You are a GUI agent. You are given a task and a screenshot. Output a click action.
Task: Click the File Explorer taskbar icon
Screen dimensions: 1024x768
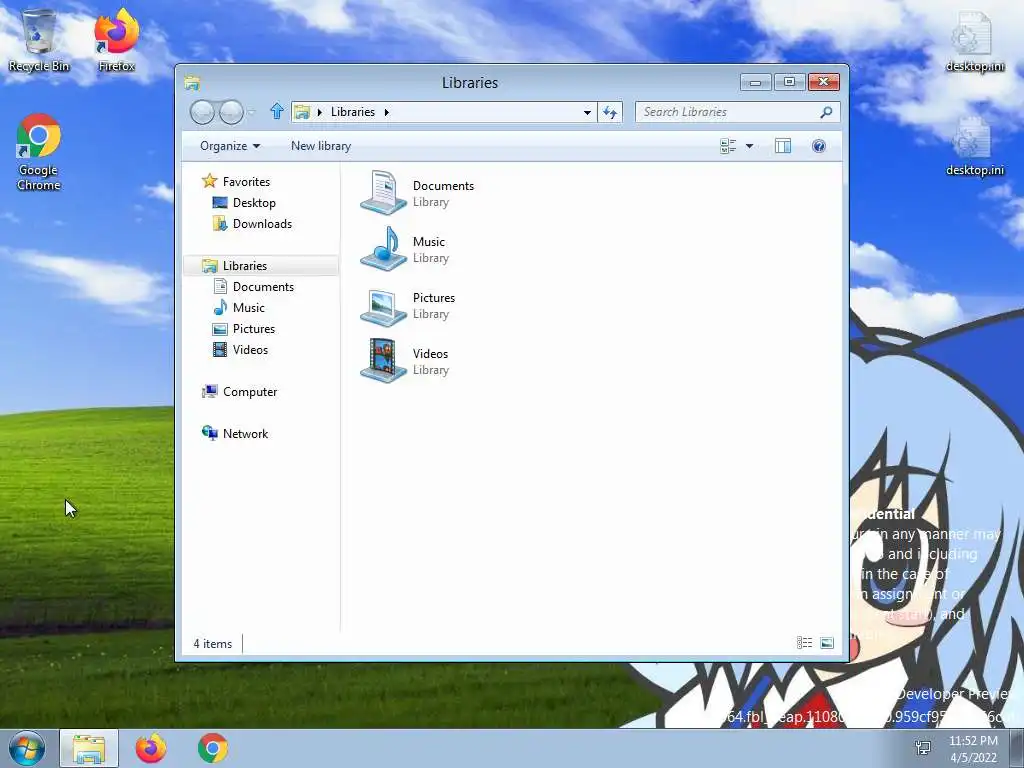[x=89, y=748]
